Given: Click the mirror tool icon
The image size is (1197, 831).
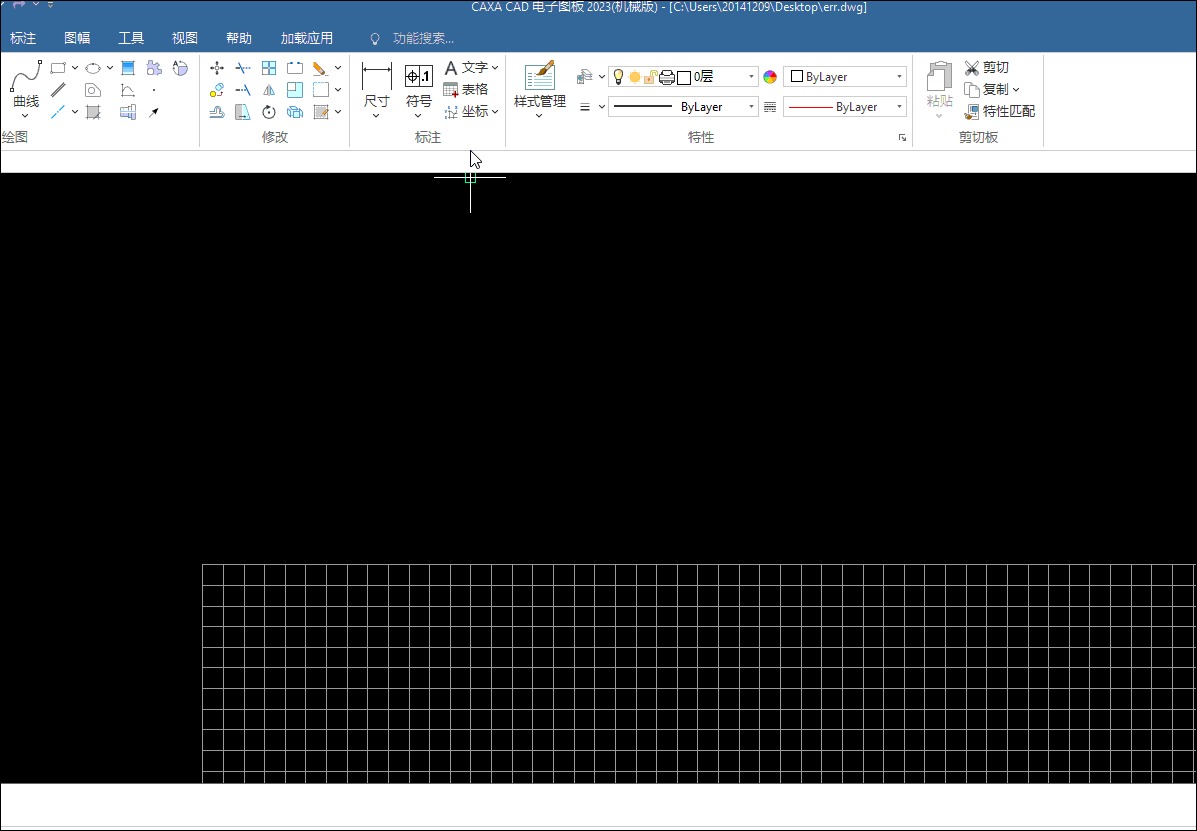Looking at the screenshot, I should point(269,90).
